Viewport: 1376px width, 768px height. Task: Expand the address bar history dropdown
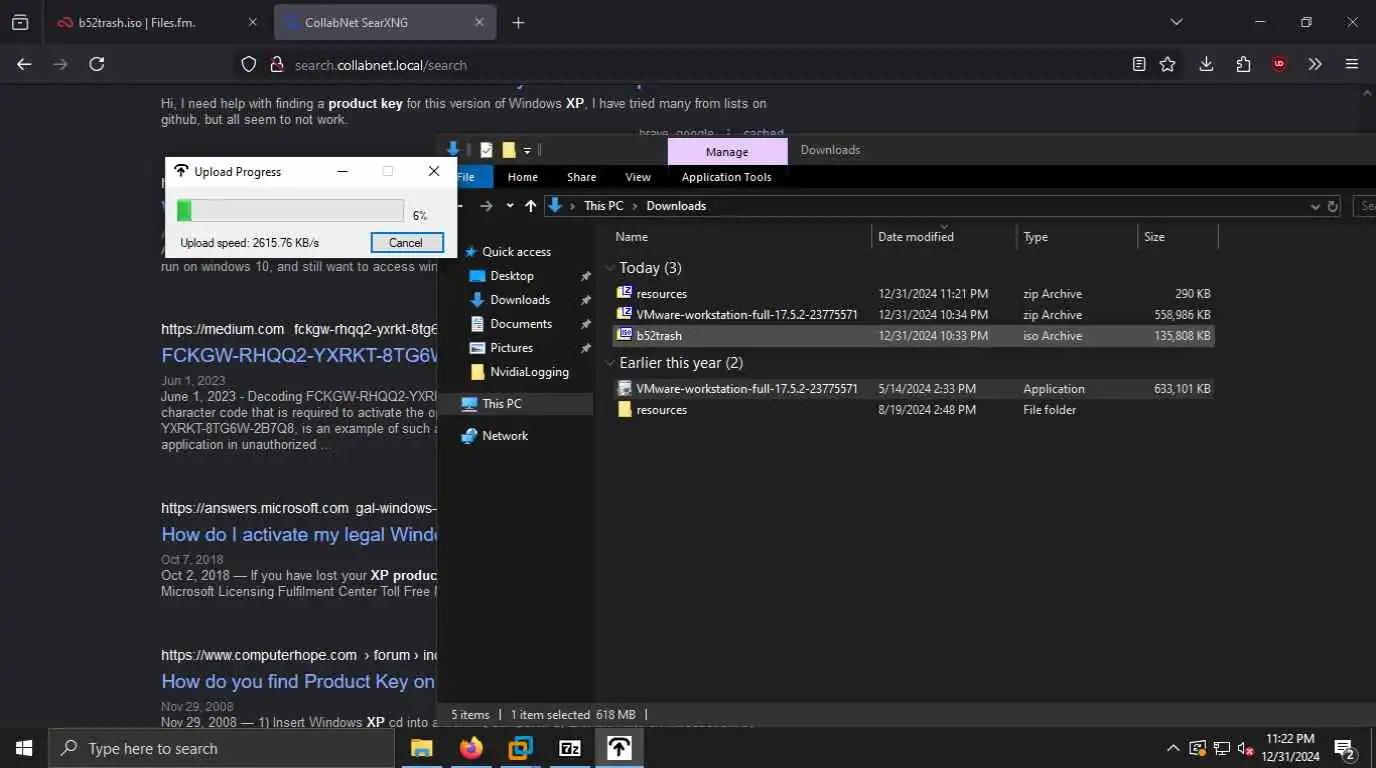pos(1315,206)
